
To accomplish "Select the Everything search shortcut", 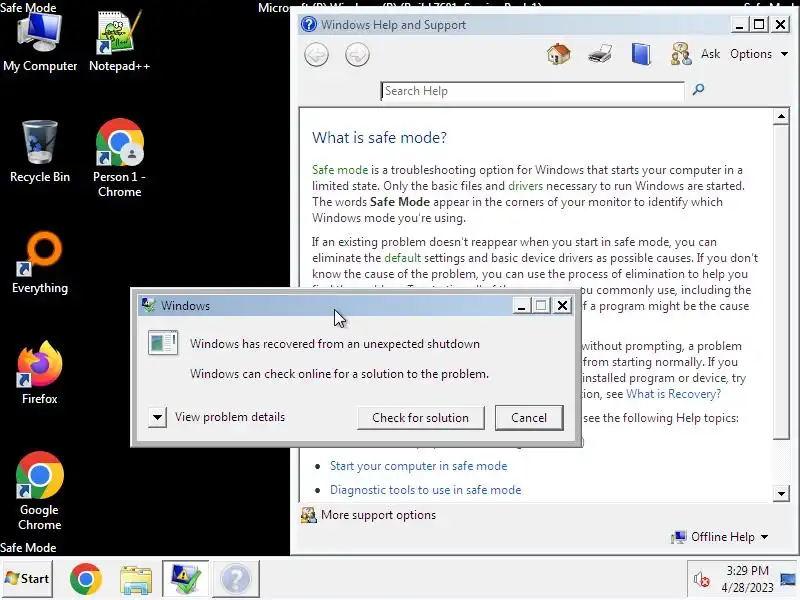I will coord(40,263).
